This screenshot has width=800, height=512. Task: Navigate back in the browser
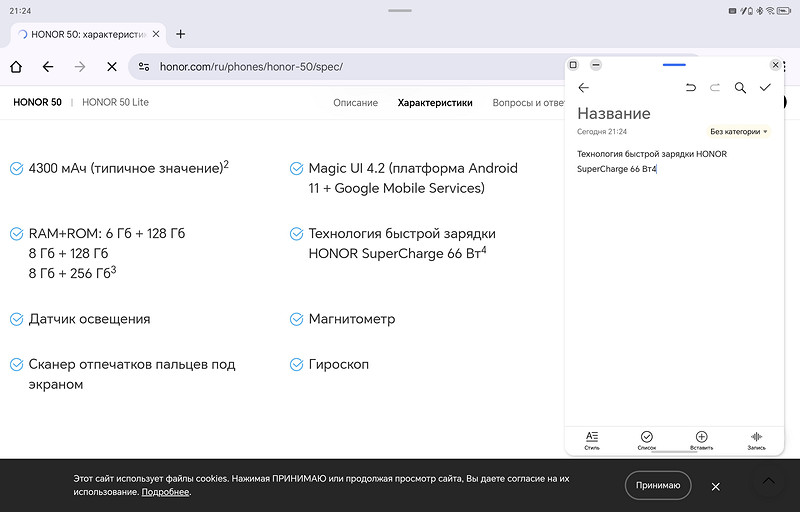48,67
